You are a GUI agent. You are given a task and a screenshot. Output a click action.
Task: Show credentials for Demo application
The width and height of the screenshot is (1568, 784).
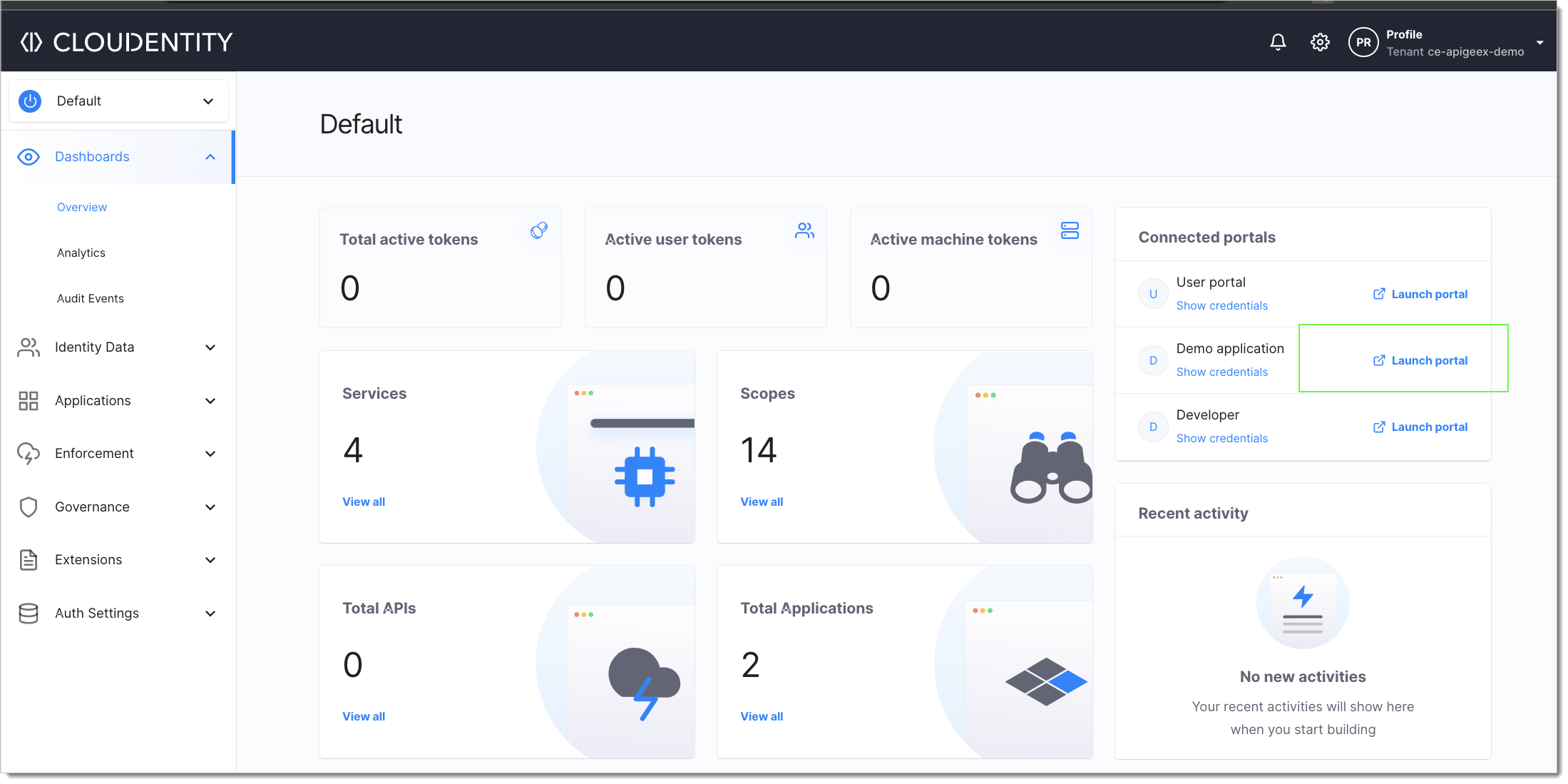point(1222,372)
